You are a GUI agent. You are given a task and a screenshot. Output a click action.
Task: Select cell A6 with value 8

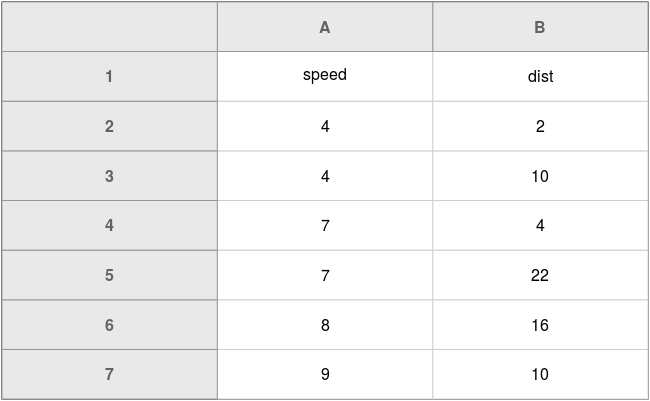tap(325, 325)
